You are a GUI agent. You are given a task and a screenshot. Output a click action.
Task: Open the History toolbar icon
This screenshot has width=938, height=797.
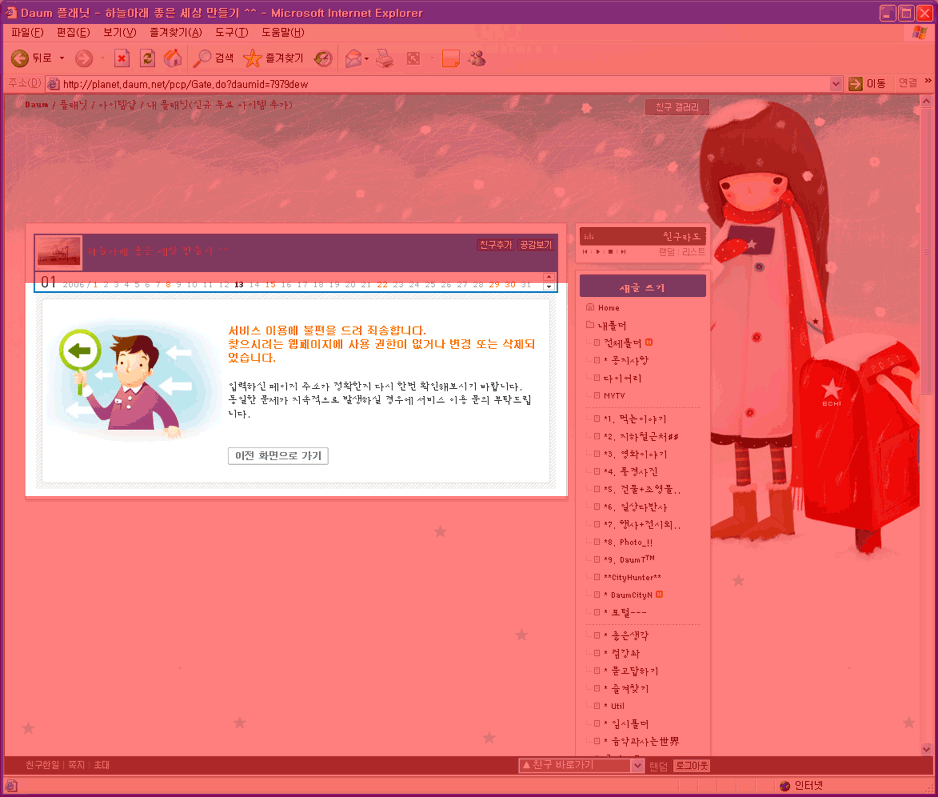pos(323,58)
